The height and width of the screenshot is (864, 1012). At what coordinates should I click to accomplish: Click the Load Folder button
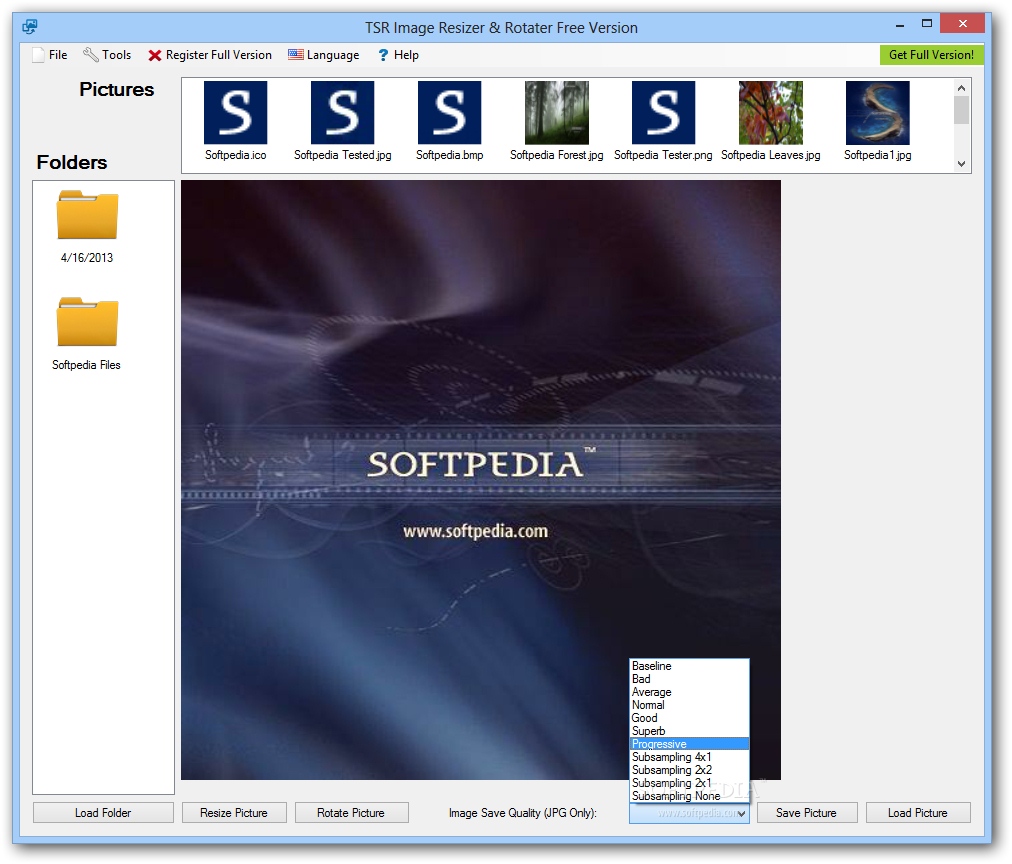103,813
